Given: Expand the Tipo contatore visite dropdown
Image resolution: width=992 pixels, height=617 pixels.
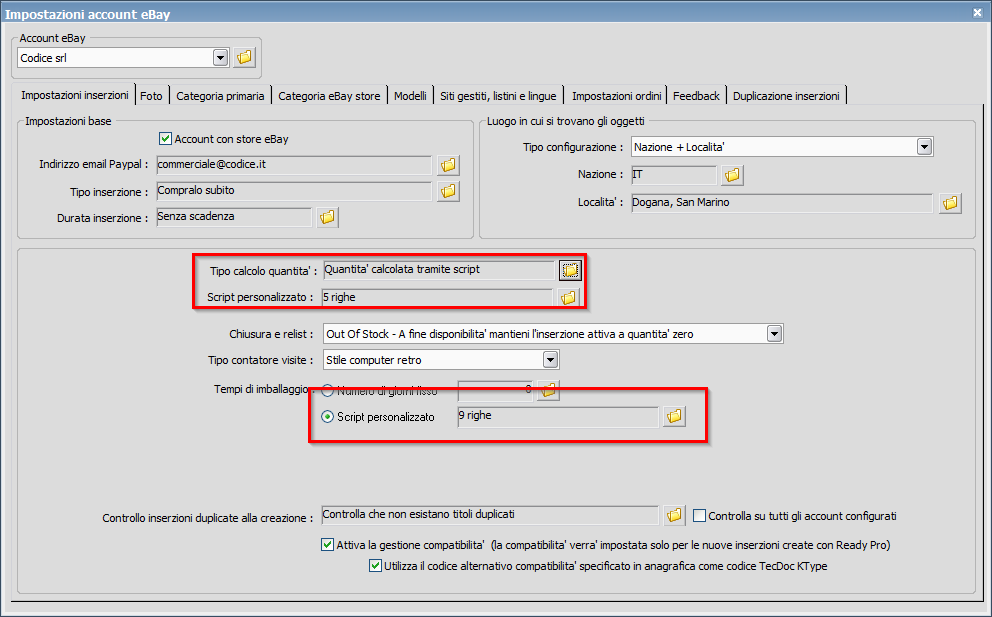Looking at the screenshot, I should (x=550, y=360).
